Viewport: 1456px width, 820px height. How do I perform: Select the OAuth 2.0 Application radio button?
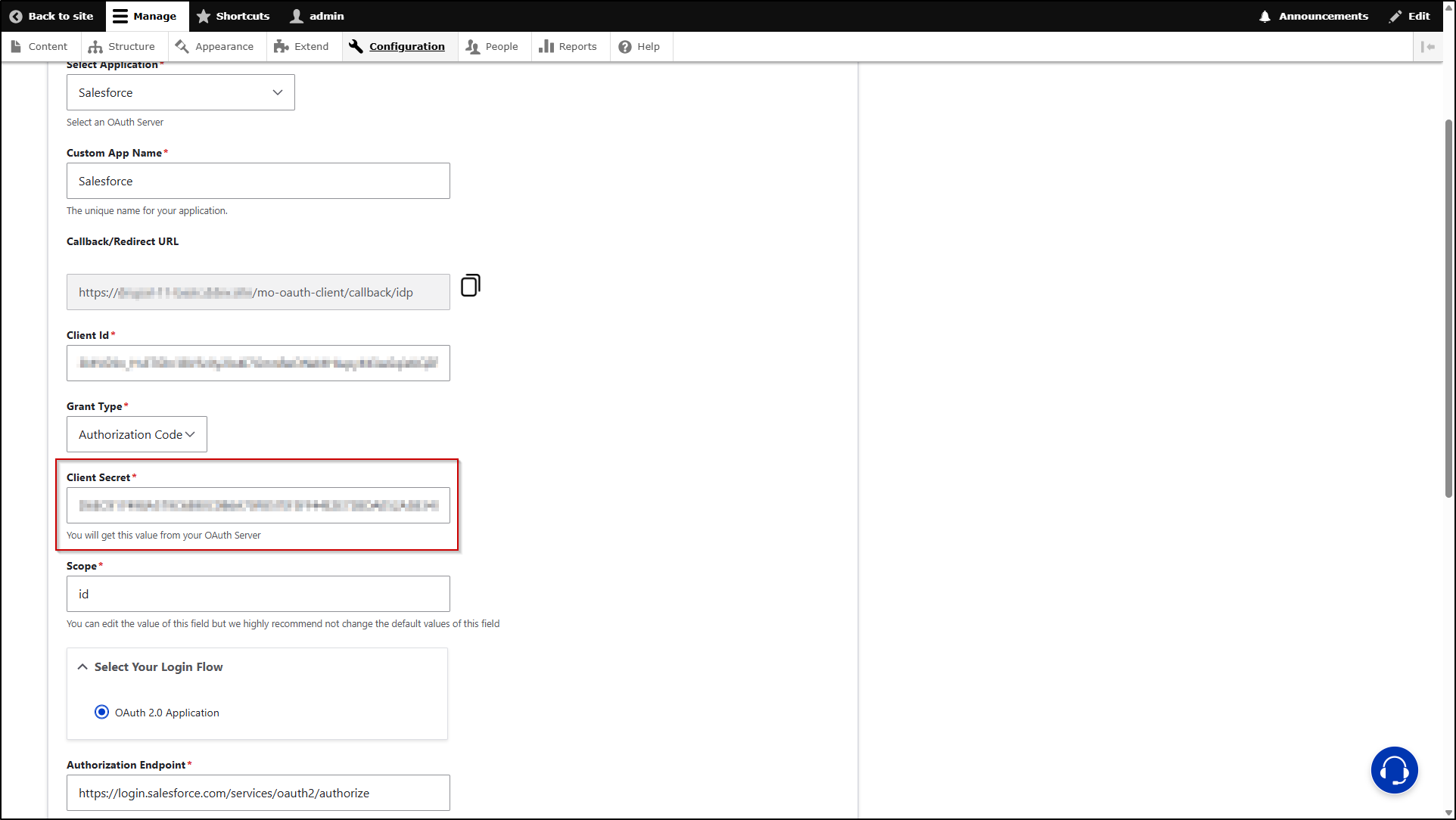pos(102,712)
